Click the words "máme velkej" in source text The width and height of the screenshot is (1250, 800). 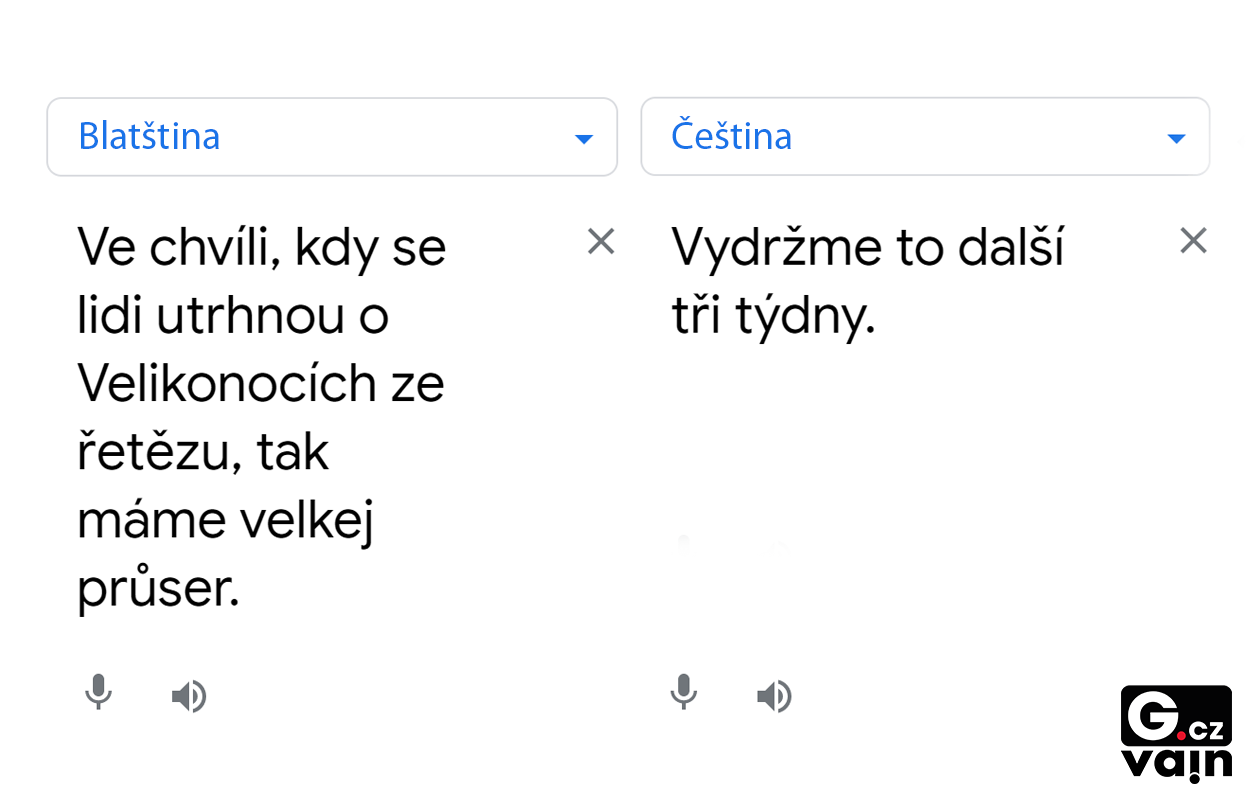(x=225, y=521)
